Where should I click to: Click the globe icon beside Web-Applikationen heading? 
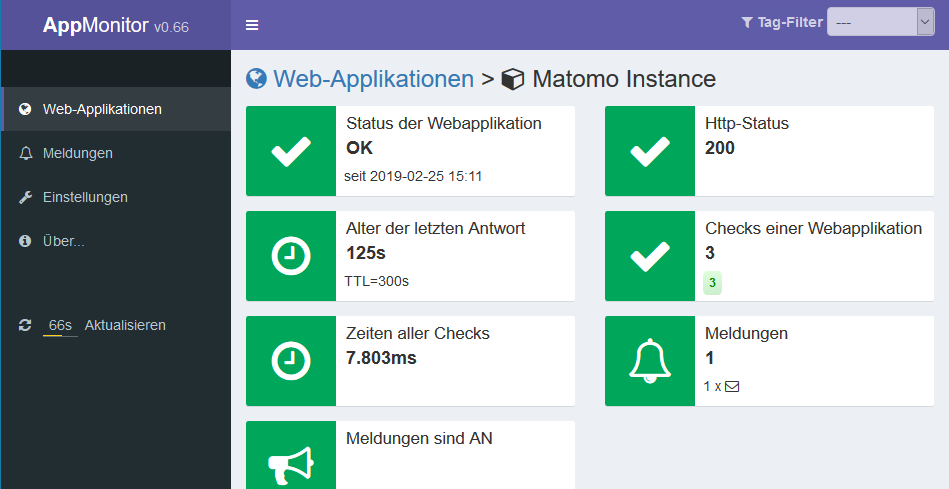pyautogui.click(x=256, y=79)
